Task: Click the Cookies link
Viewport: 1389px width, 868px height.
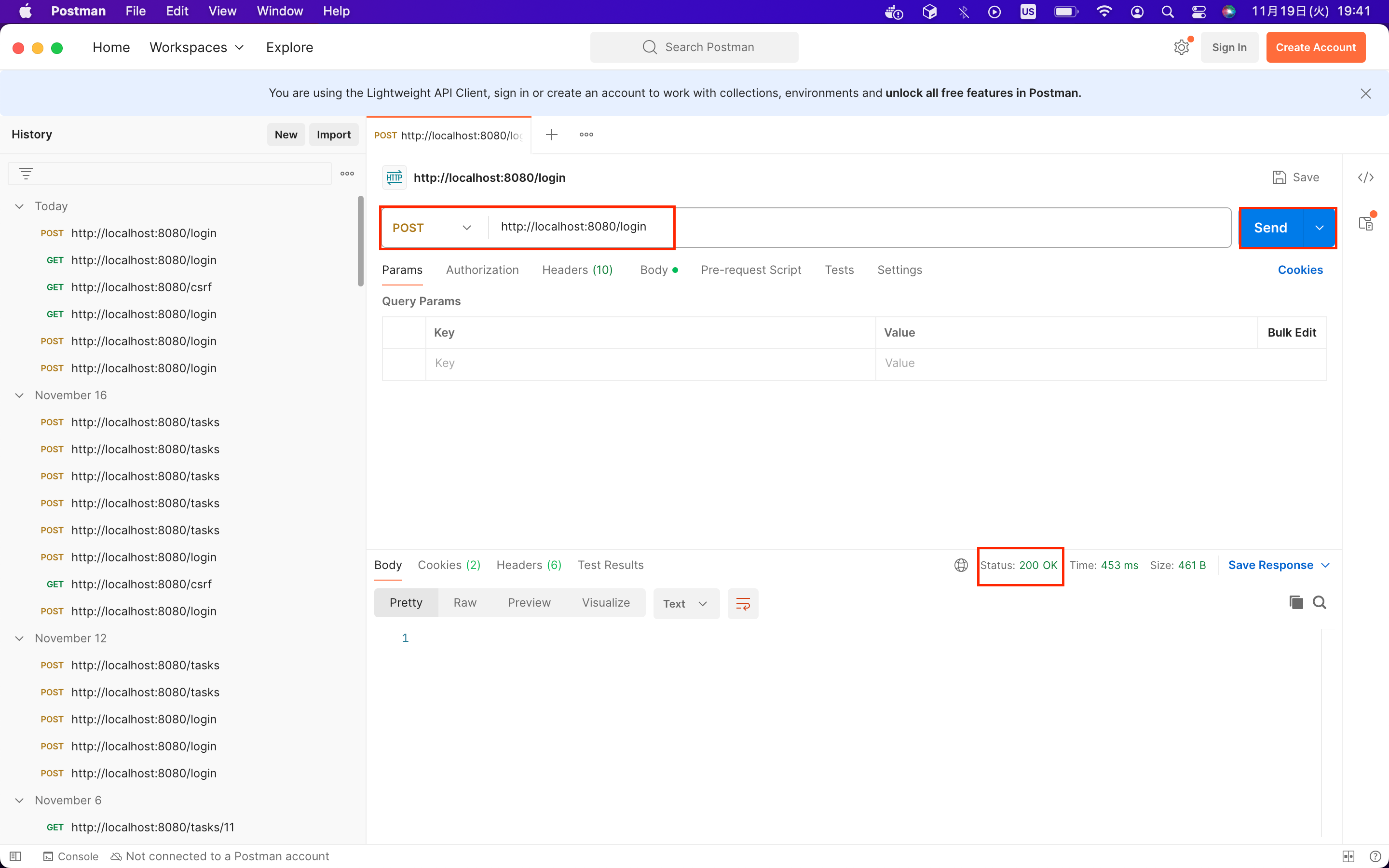Action: (1300, 270)
